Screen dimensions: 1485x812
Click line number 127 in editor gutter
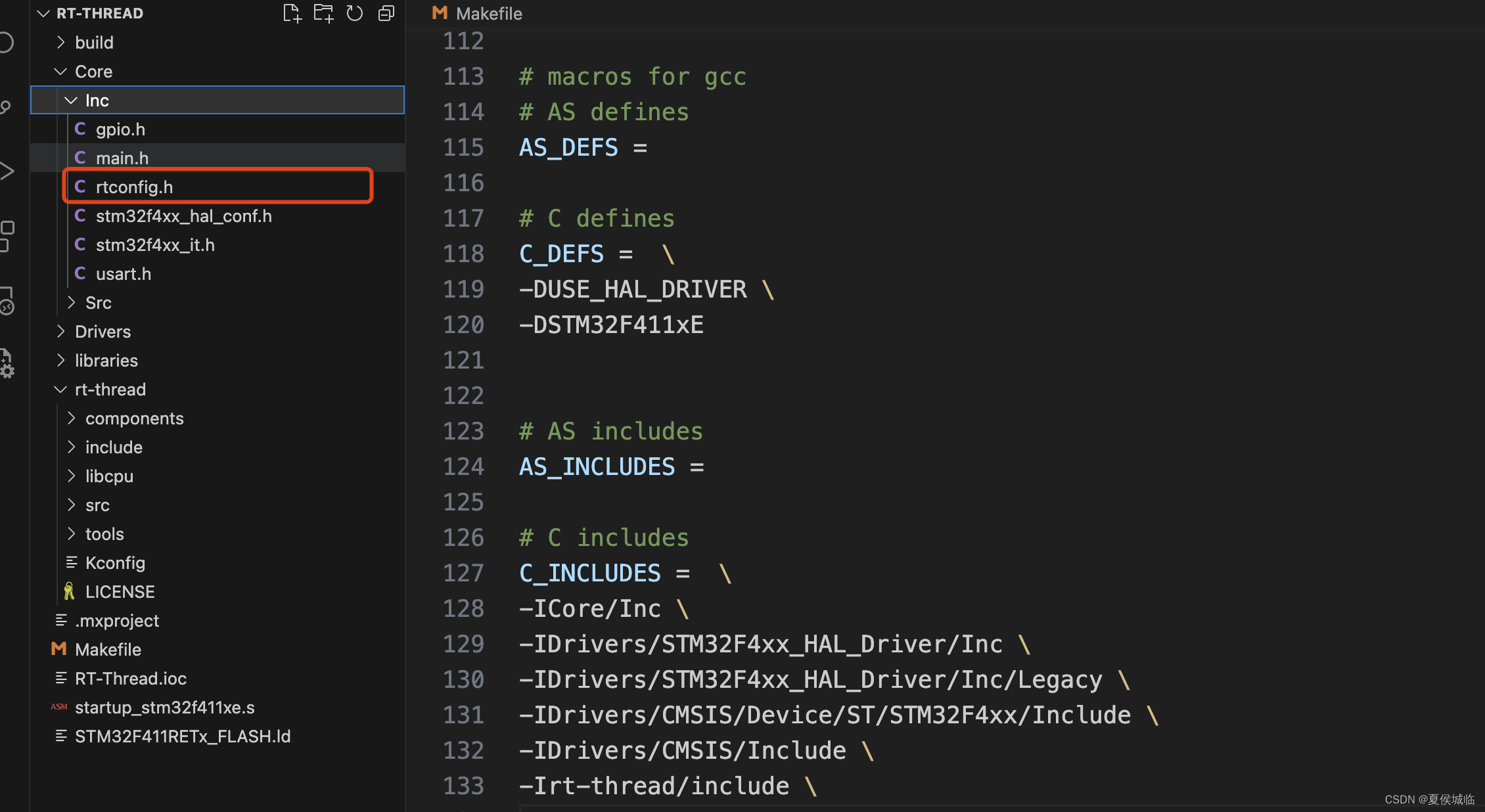pos(463,574)
